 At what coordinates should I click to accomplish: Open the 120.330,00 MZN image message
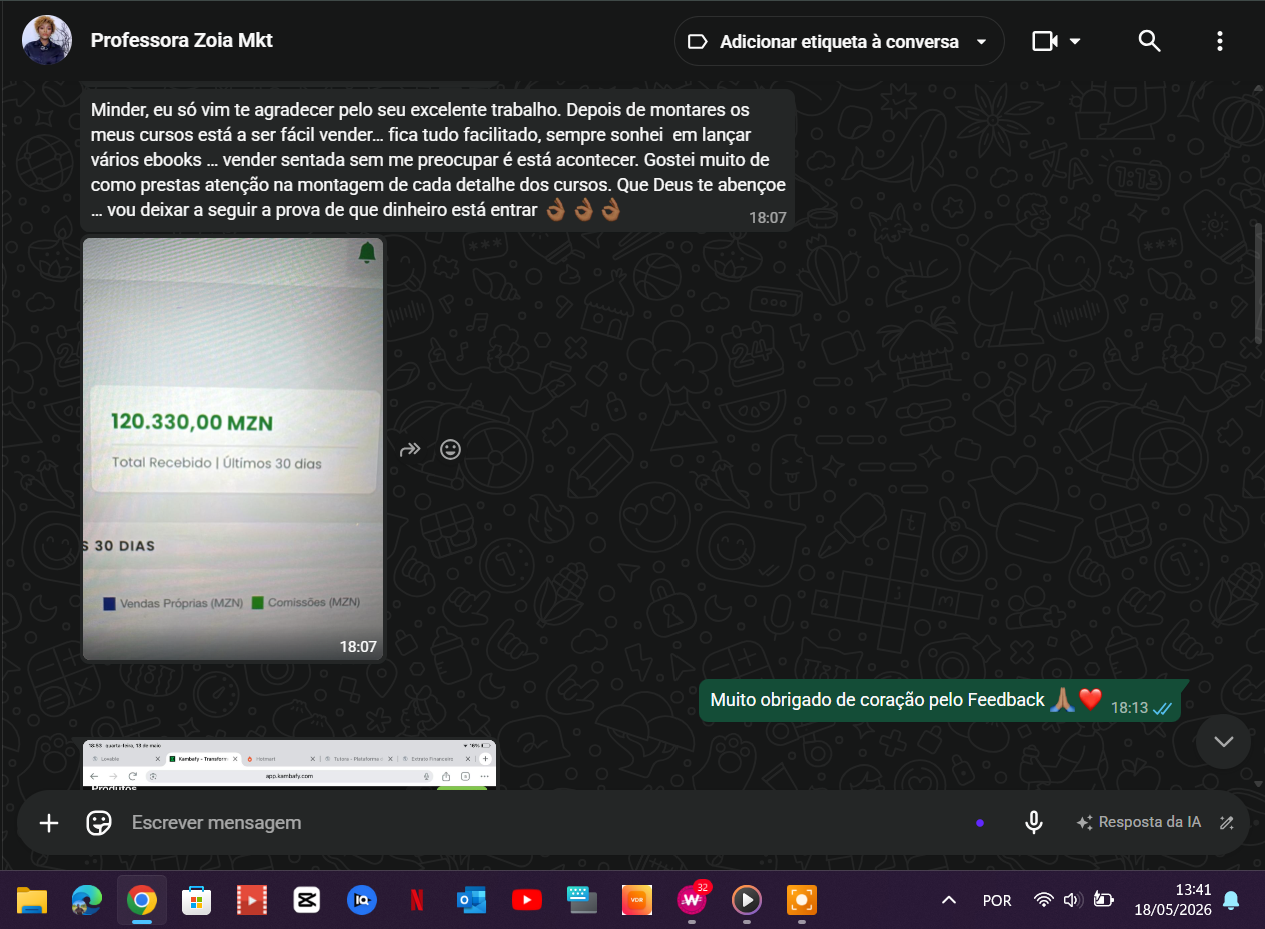233,448
